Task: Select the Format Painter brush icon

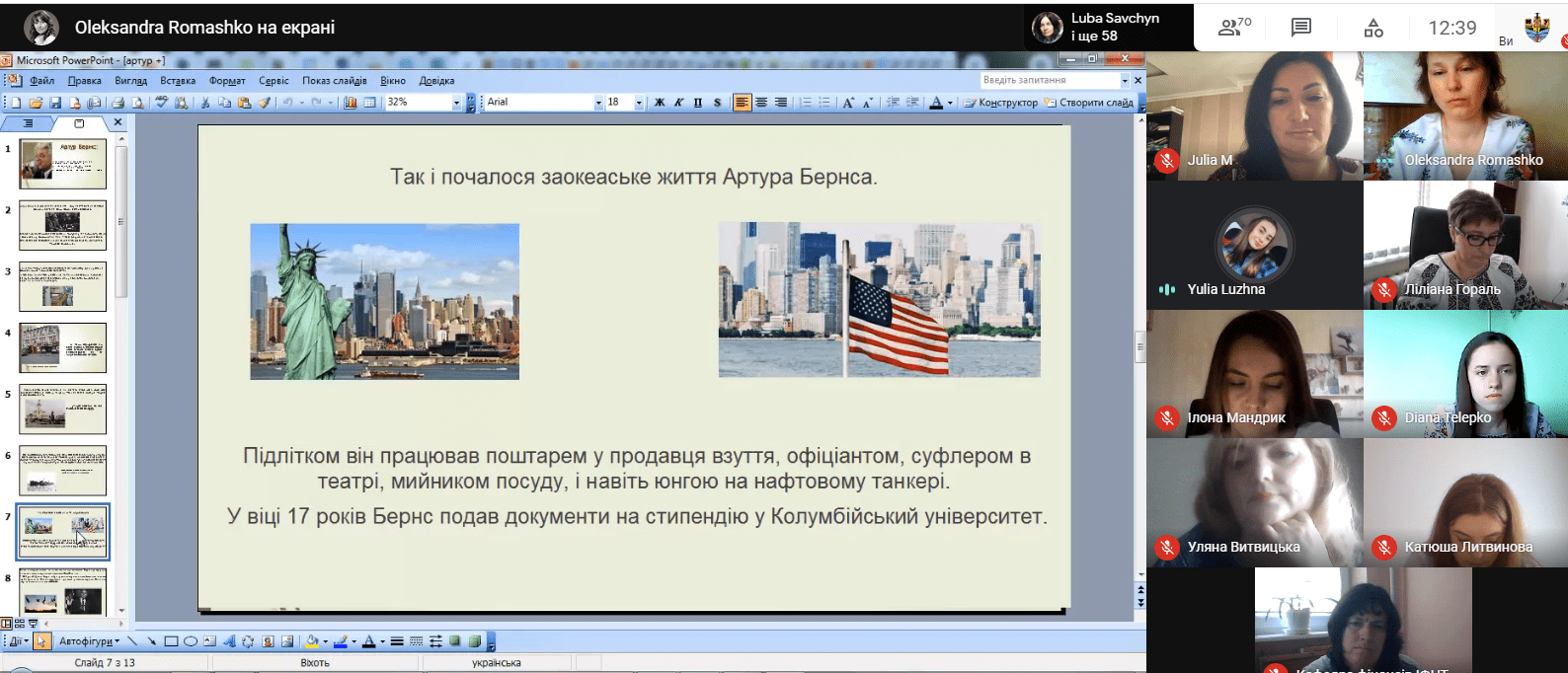Action: tap(265, 103)
